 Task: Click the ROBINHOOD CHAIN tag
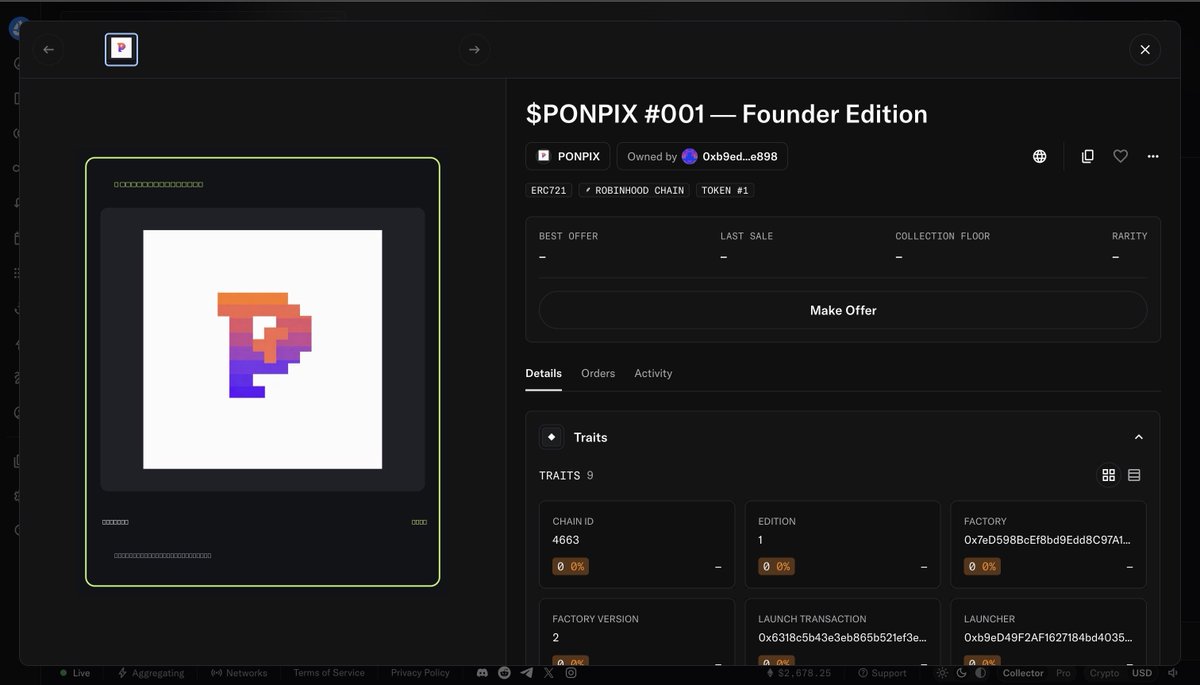click(634, 190)
